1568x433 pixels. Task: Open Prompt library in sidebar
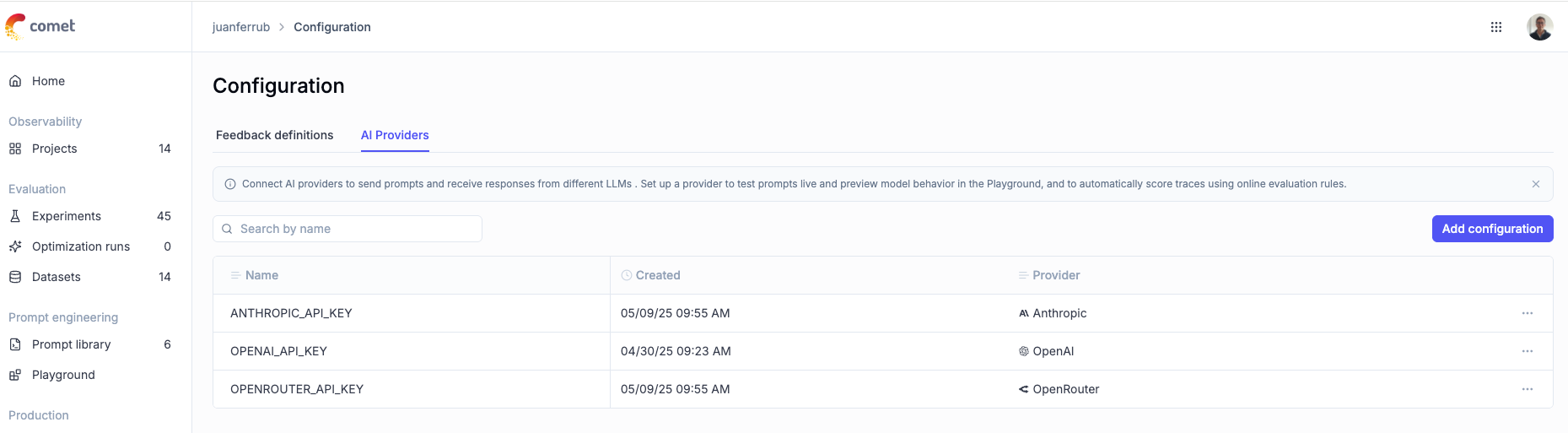pos(71,344)
